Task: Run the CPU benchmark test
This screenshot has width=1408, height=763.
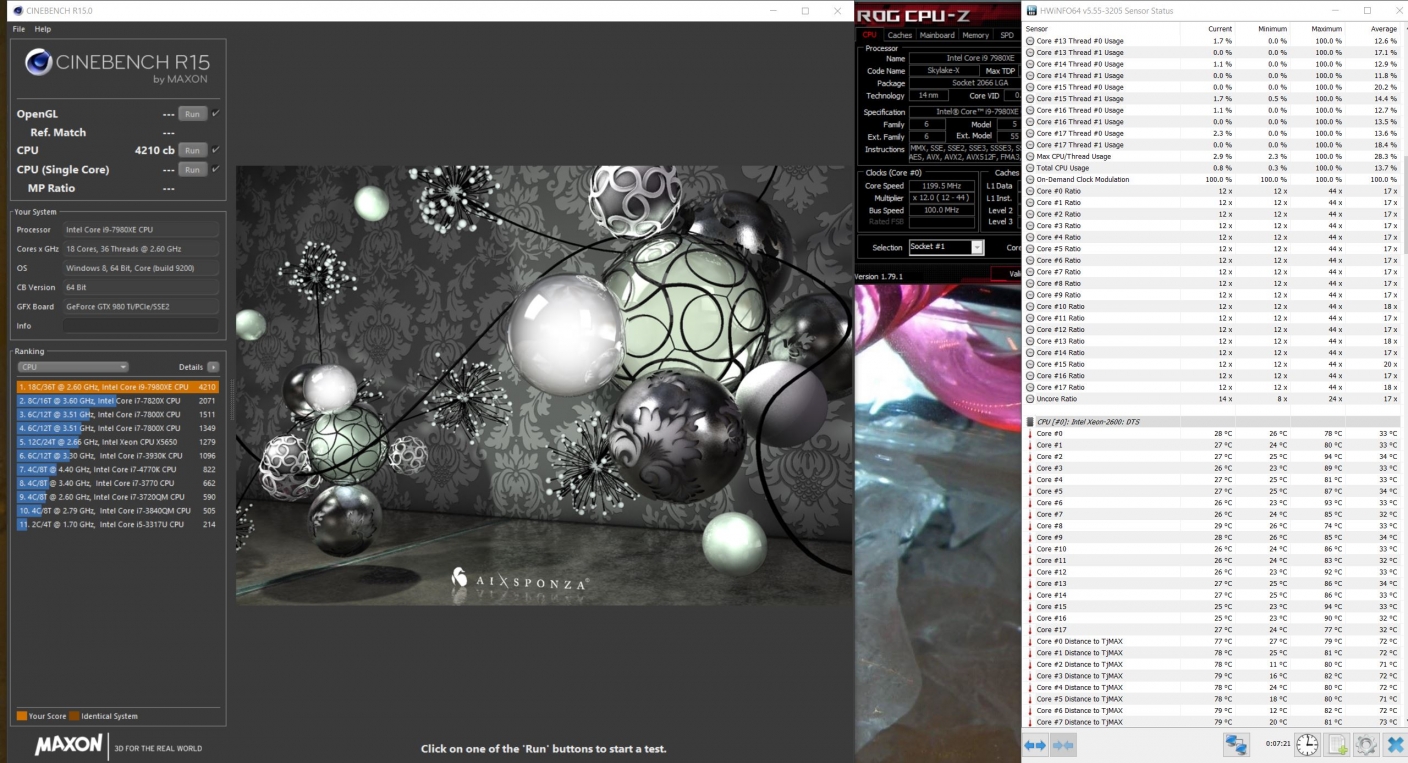Action: pyautogui.click(x=192, y=150)
